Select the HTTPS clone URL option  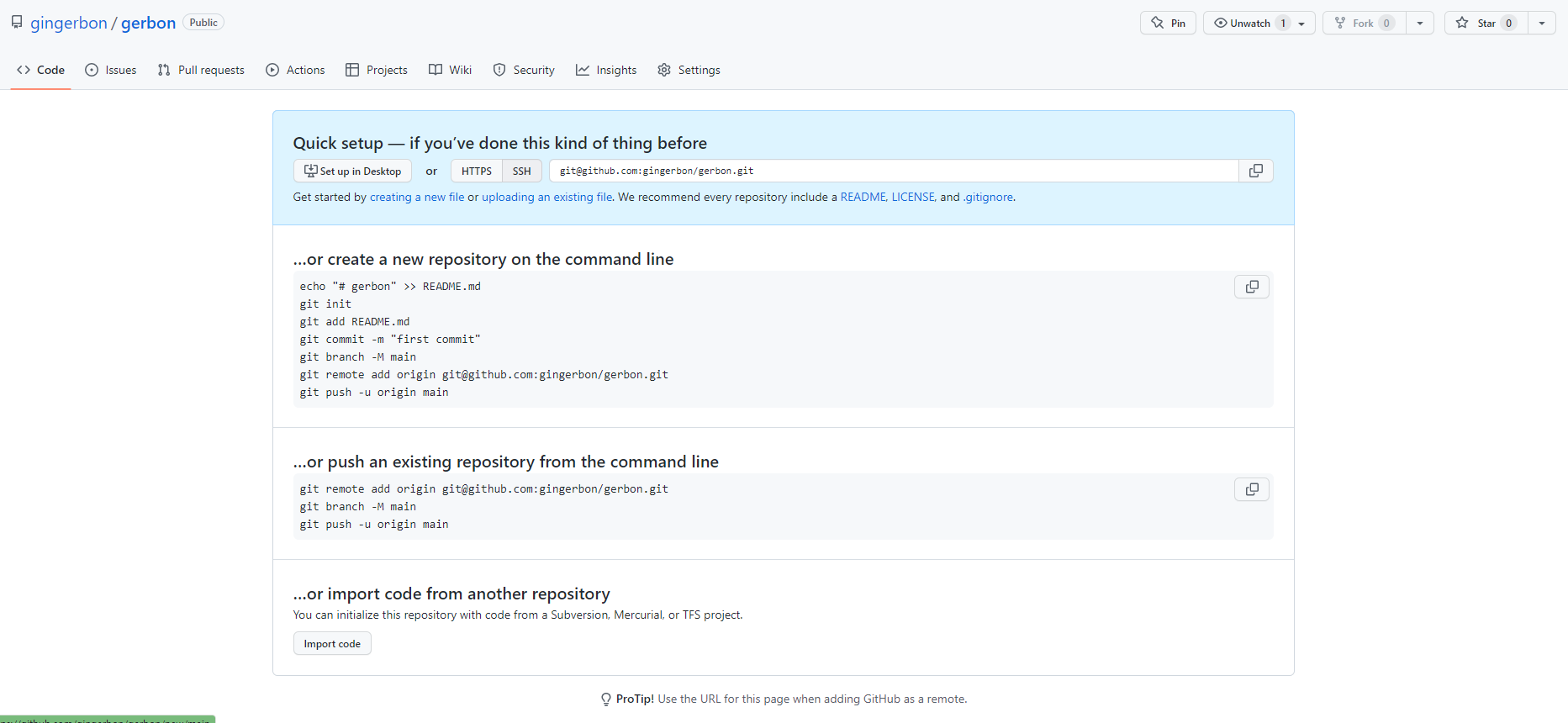(477, 171)
